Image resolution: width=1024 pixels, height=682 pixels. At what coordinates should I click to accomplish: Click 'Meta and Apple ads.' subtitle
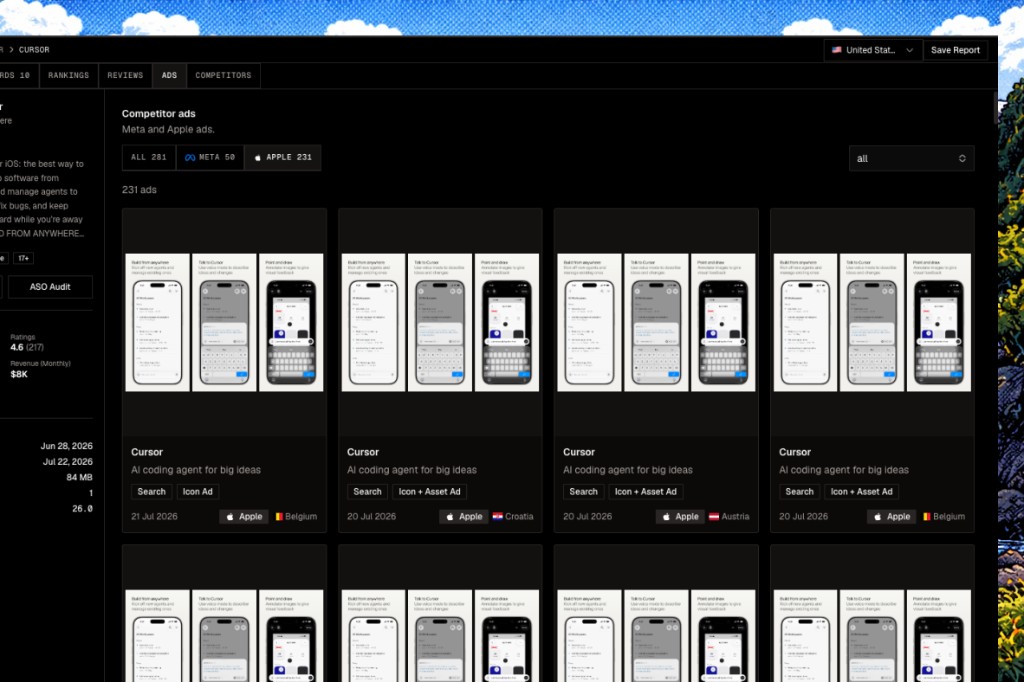[168, 129]
